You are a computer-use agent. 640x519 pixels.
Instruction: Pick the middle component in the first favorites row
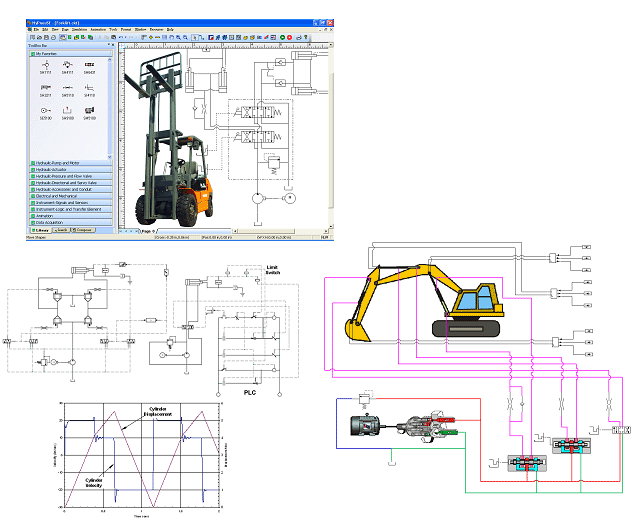coord(68,64)
